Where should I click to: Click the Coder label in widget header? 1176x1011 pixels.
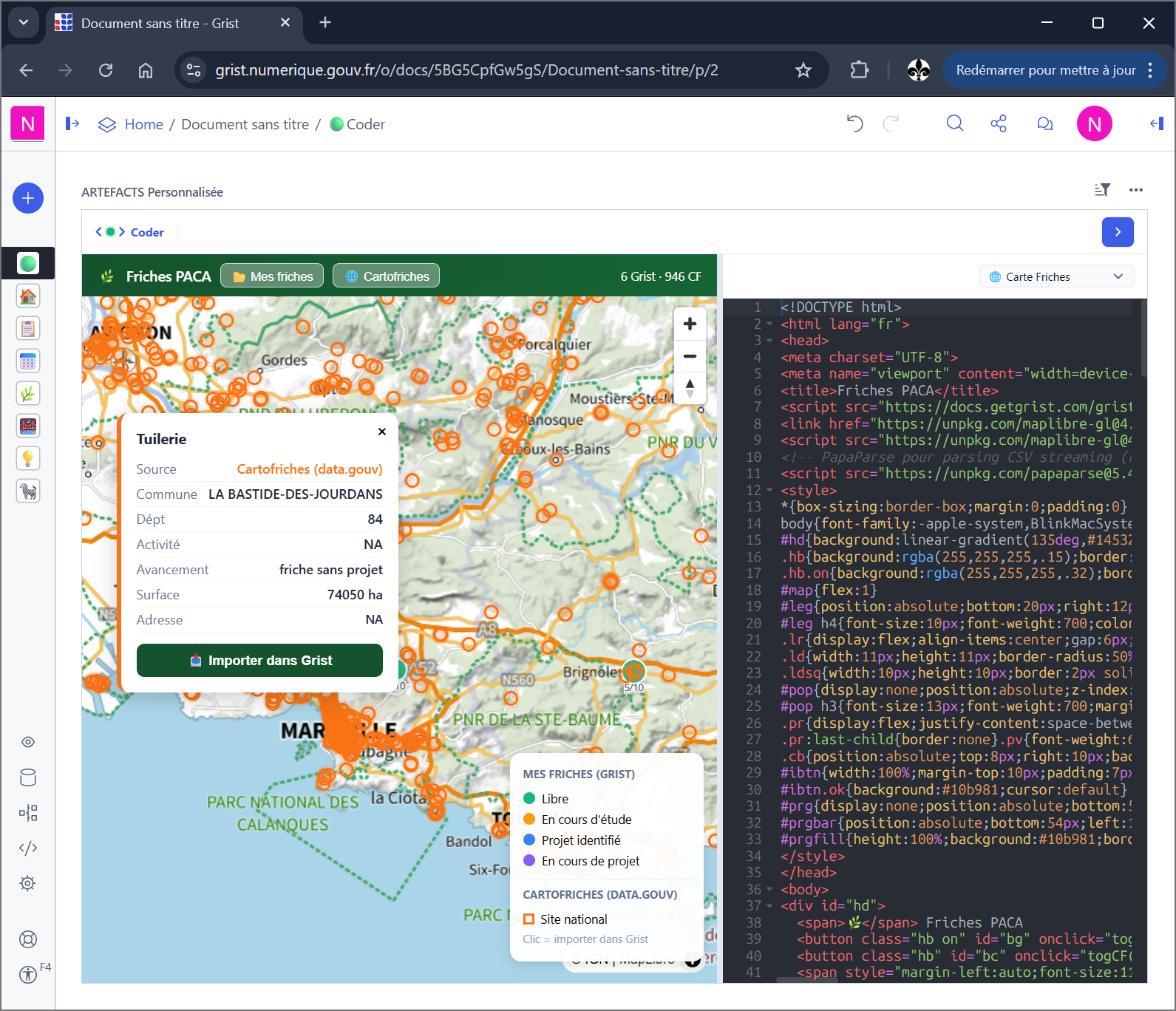click(147, 232)
